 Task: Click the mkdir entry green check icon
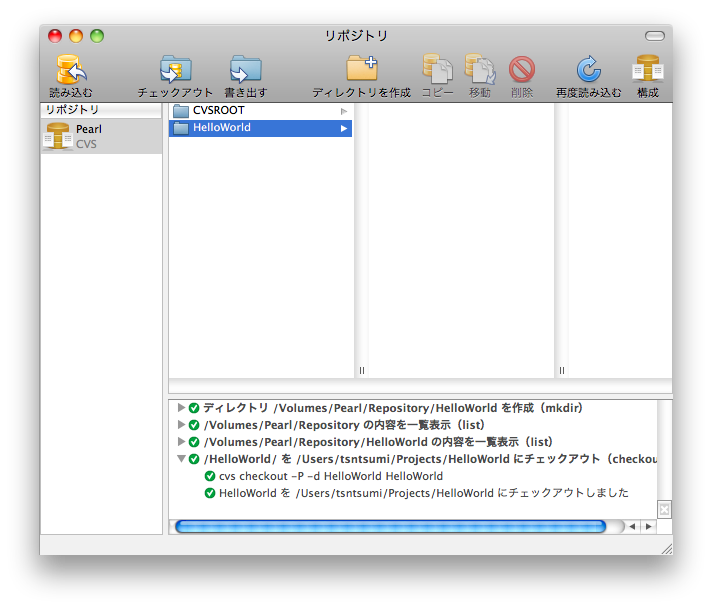pyautogui.click(x=194, y=408)
